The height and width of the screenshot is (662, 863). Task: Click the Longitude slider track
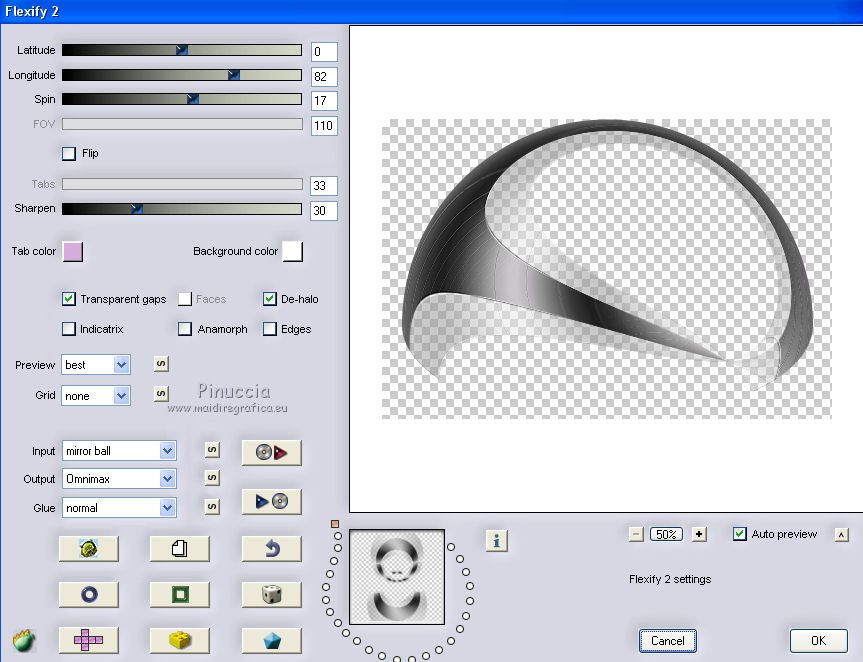coord(182,75)
